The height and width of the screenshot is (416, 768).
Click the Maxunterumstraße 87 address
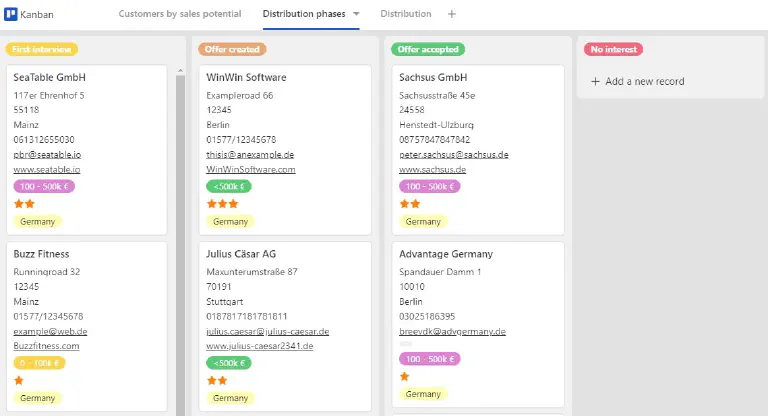point(252,272)
